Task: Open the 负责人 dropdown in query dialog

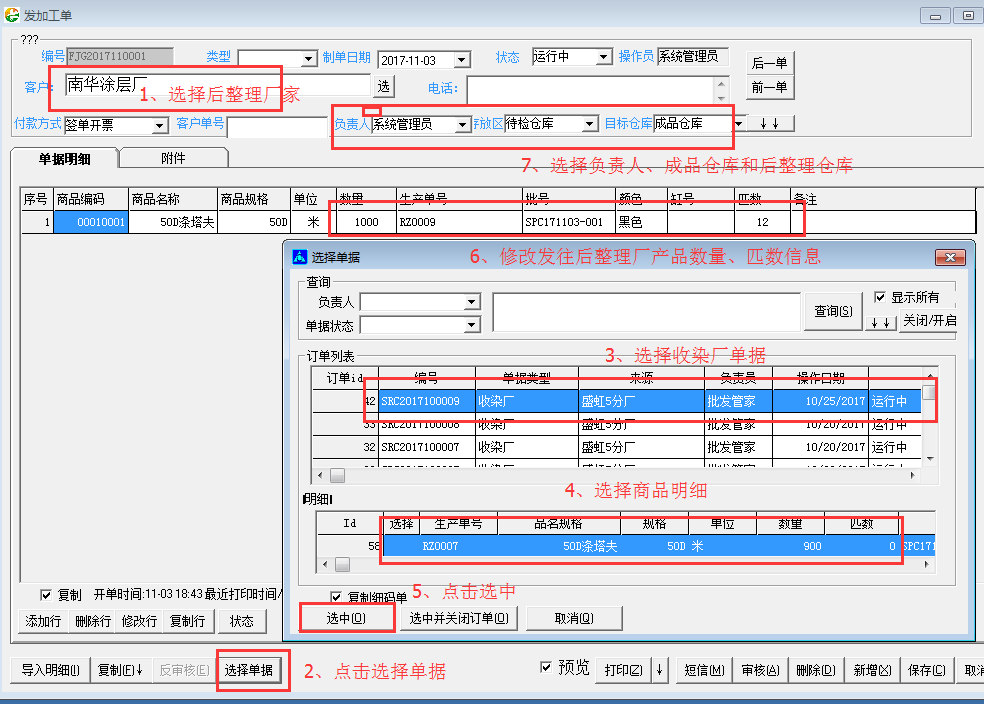Action: click(x=471, y=302)
